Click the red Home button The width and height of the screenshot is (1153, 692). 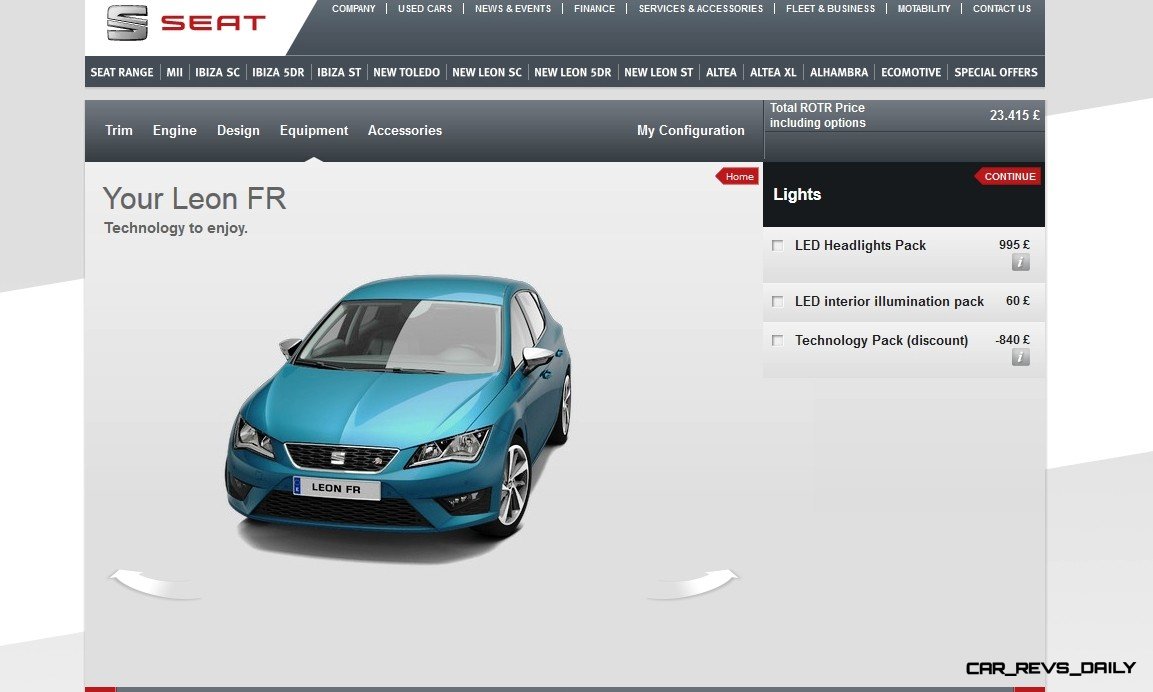[x=738, y=176]
